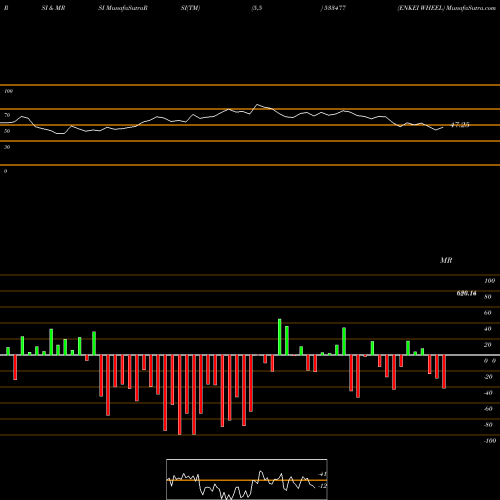Click the MR axis 20 label
This screenshot has height=500, width=500.
[488, 345]
